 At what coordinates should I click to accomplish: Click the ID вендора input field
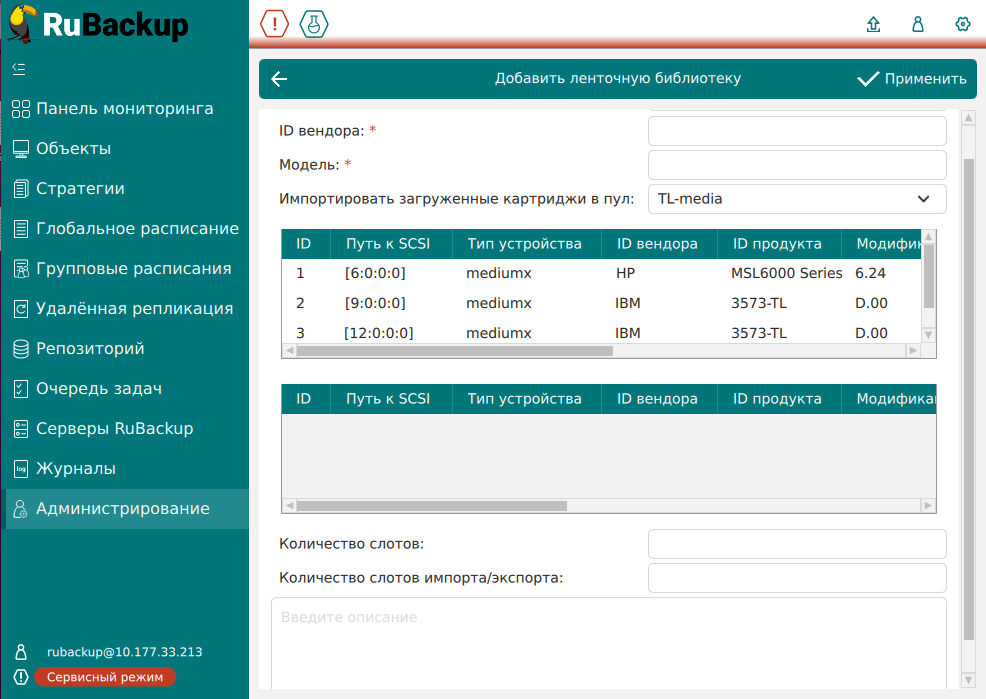pos(797,131)
